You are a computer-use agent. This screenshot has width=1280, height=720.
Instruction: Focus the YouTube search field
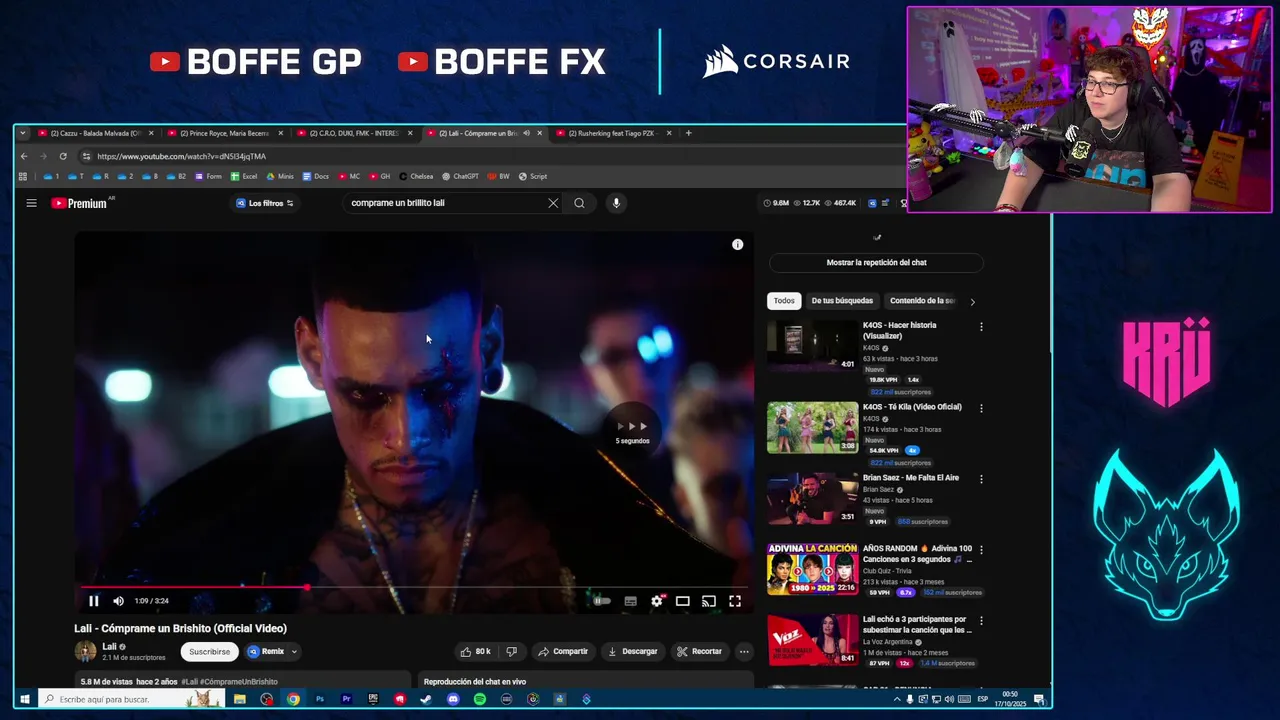coord(445,203)
